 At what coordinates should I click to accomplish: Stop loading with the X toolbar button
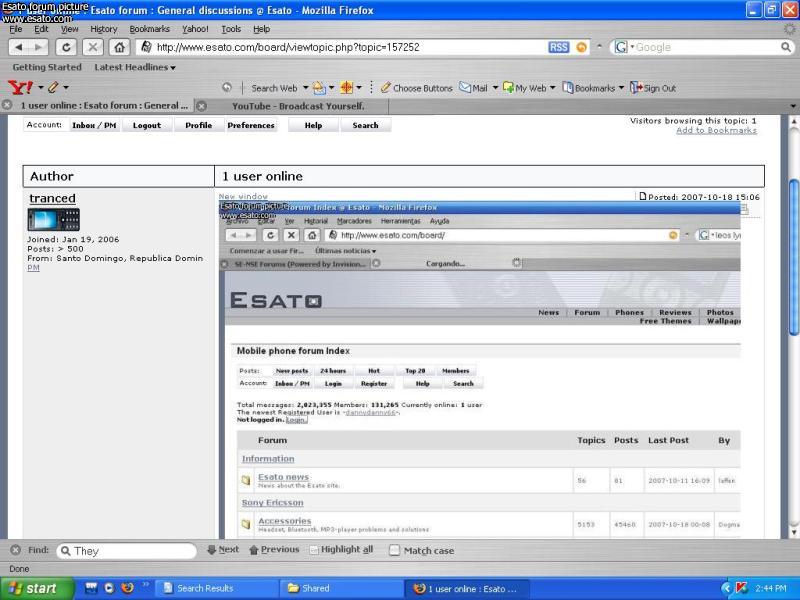coord(92,47)
